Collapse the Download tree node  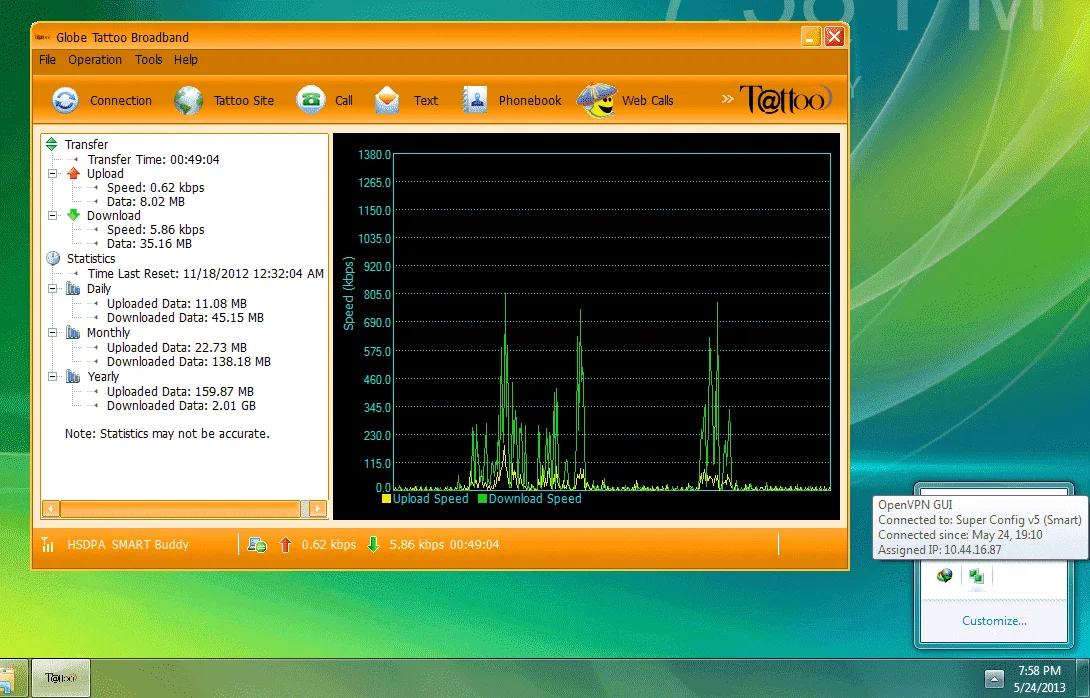(52, 216)
